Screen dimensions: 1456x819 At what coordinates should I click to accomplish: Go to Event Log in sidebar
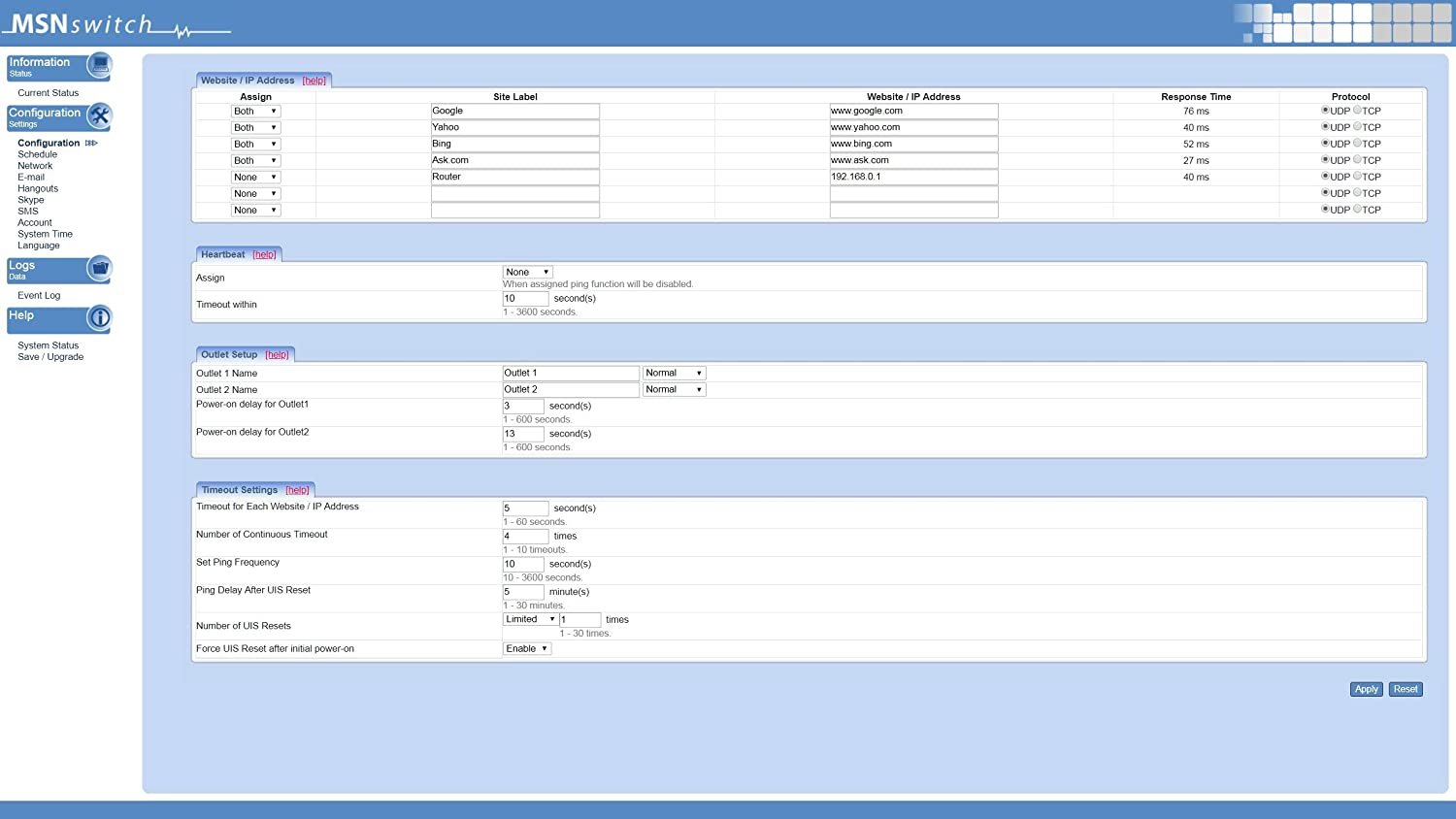tap(39, 296)
